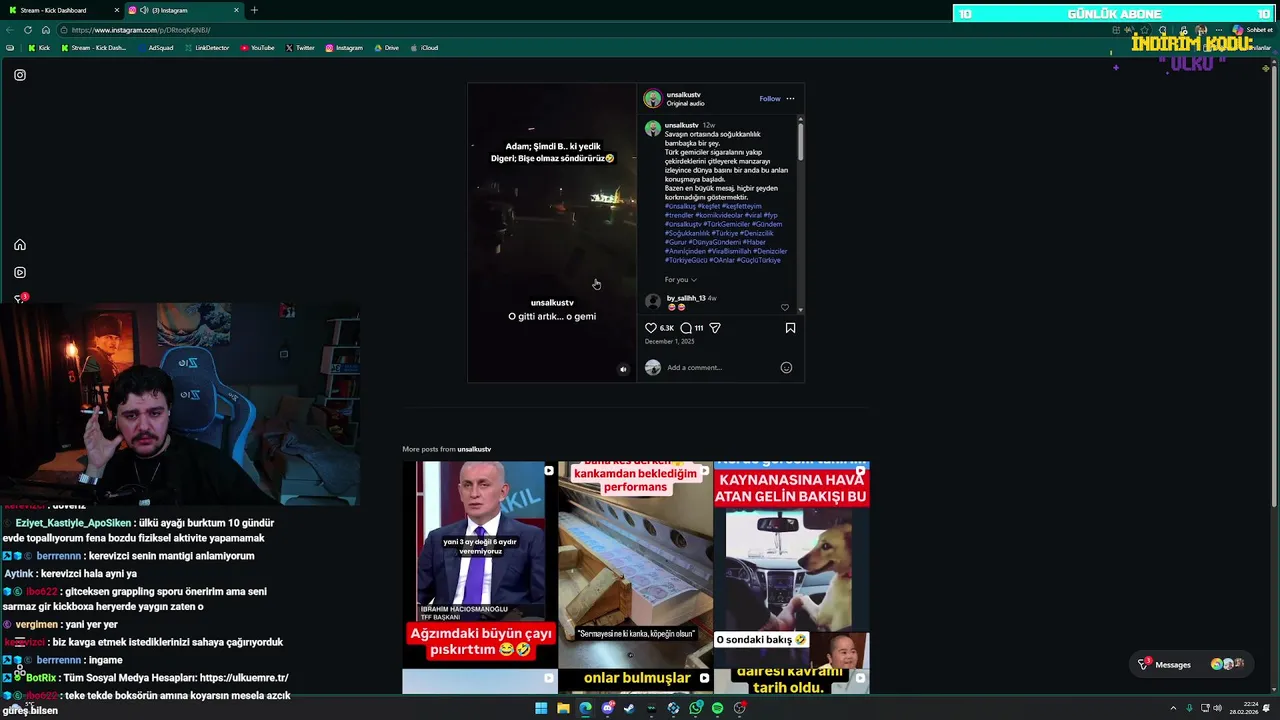The image size is (1280, 720).
Task: Go to Instagram Home from the sidebar
Action: [20, 245]
